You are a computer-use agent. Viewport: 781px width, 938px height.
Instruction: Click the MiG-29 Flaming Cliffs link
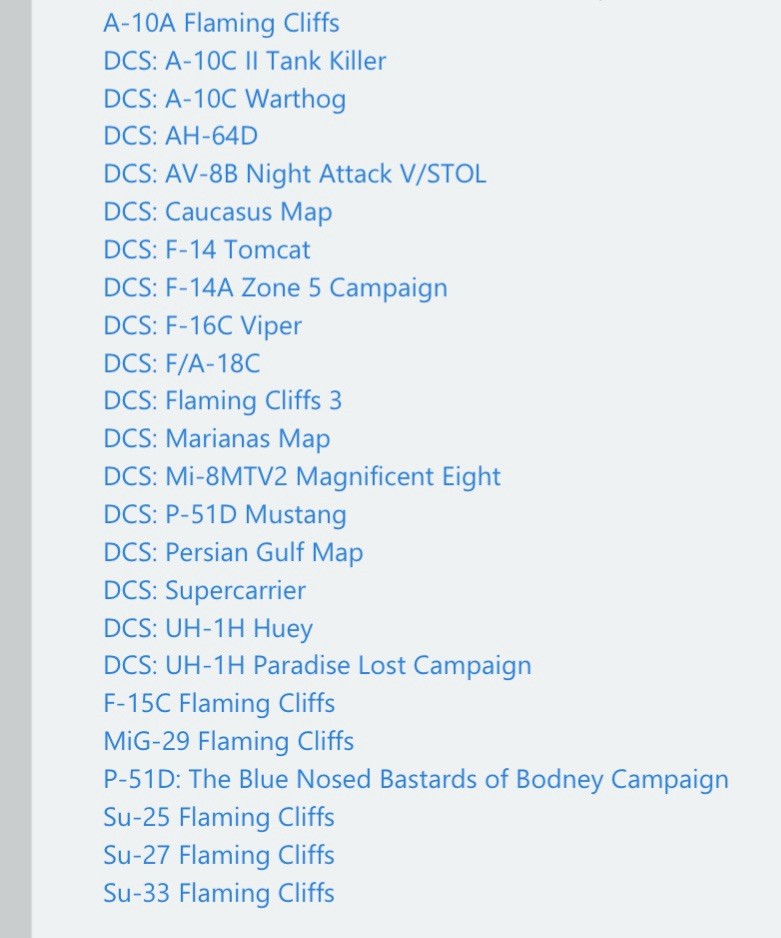coord(228,742)
